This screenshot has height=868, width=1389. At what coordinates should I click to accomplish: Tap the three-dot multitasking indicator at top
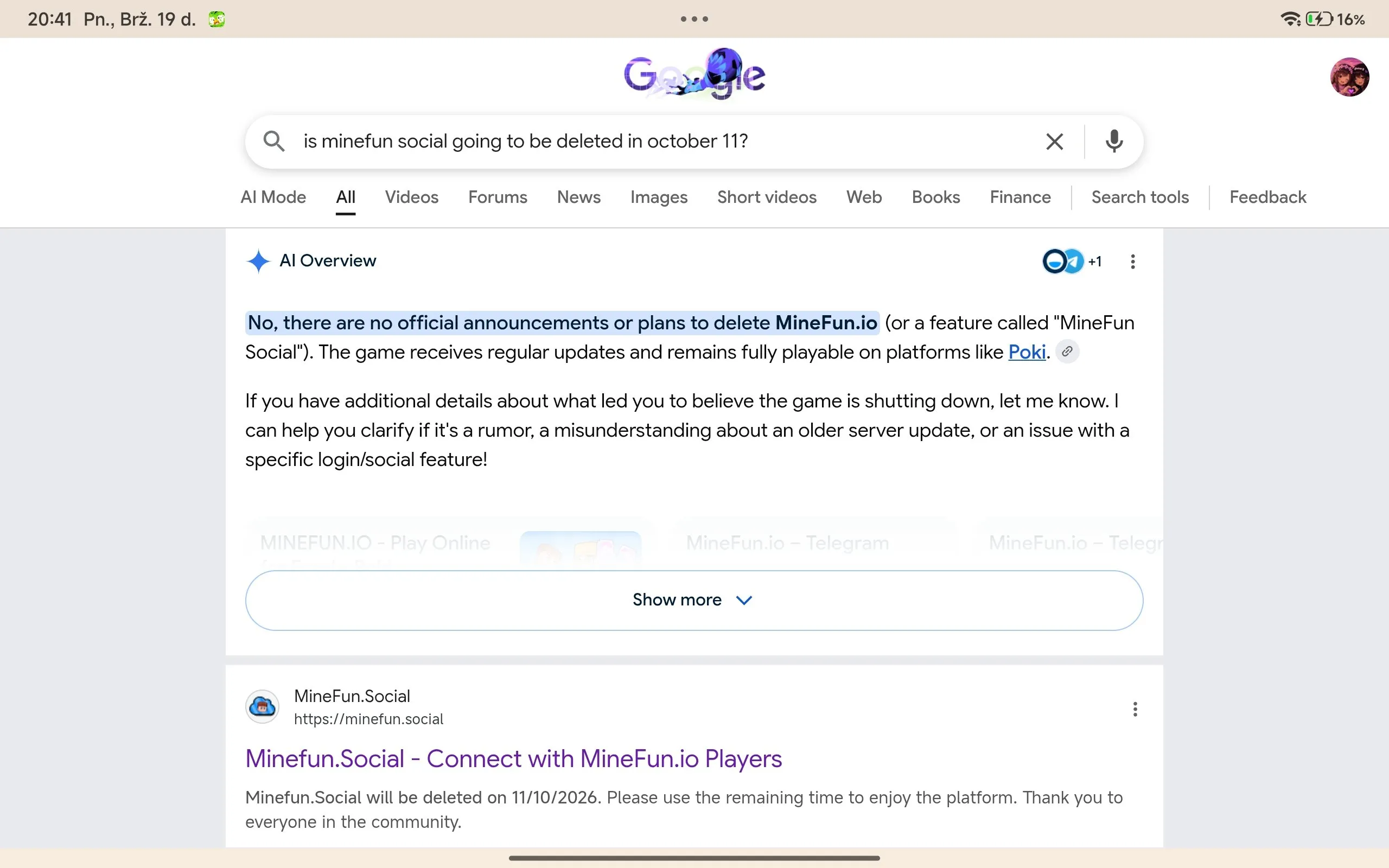click(694, 19)
